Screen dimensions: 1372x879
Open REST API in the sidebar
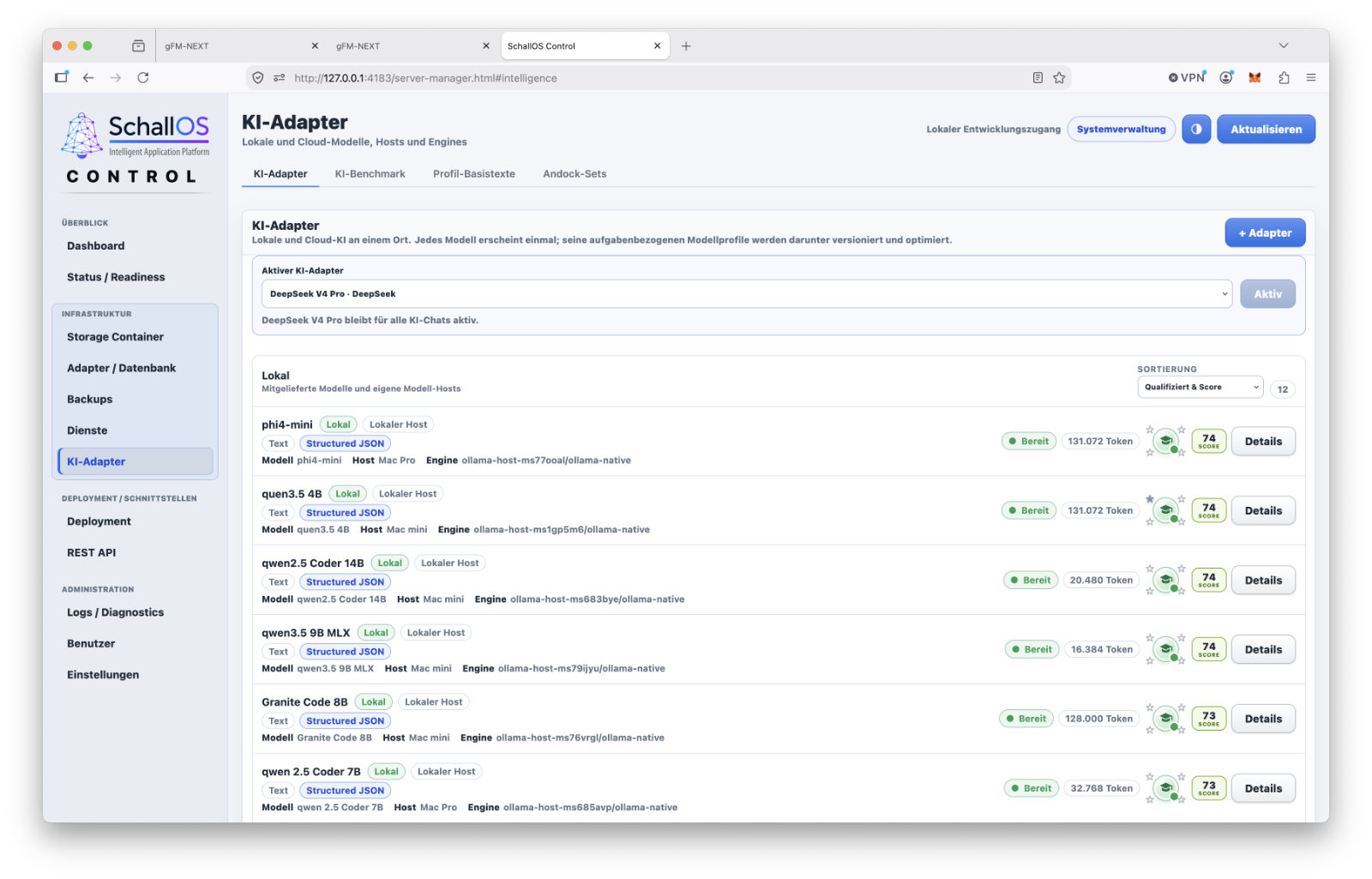tap(92, 552)
